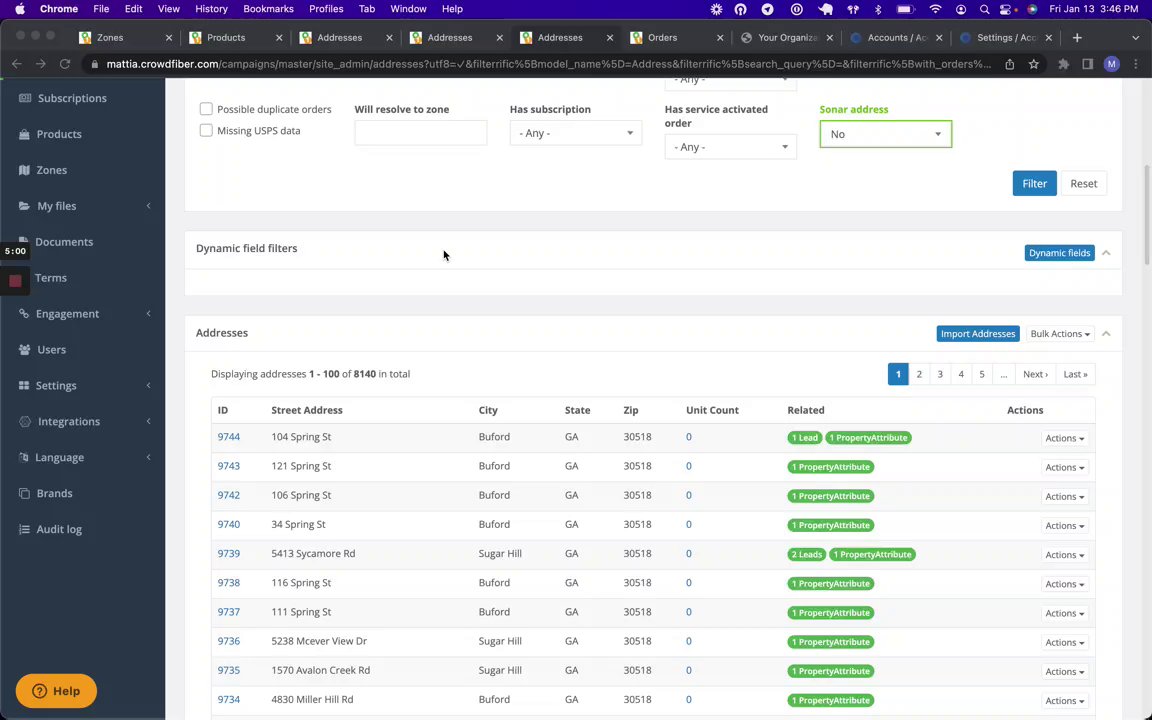Click the Brands sidebar icon
This screenshot has height=720, width=1152.
tap(24, 493)
